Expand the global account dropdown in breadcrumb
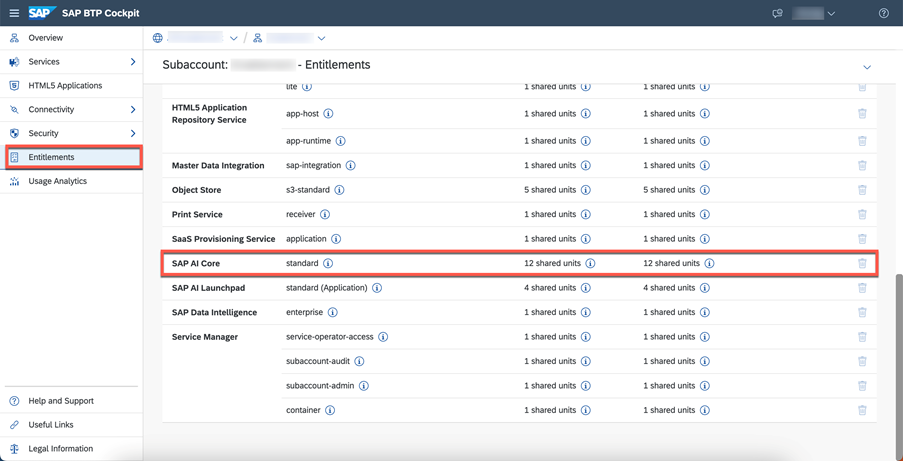This screenshot has width=903, height=461. (x=233, y=39)
